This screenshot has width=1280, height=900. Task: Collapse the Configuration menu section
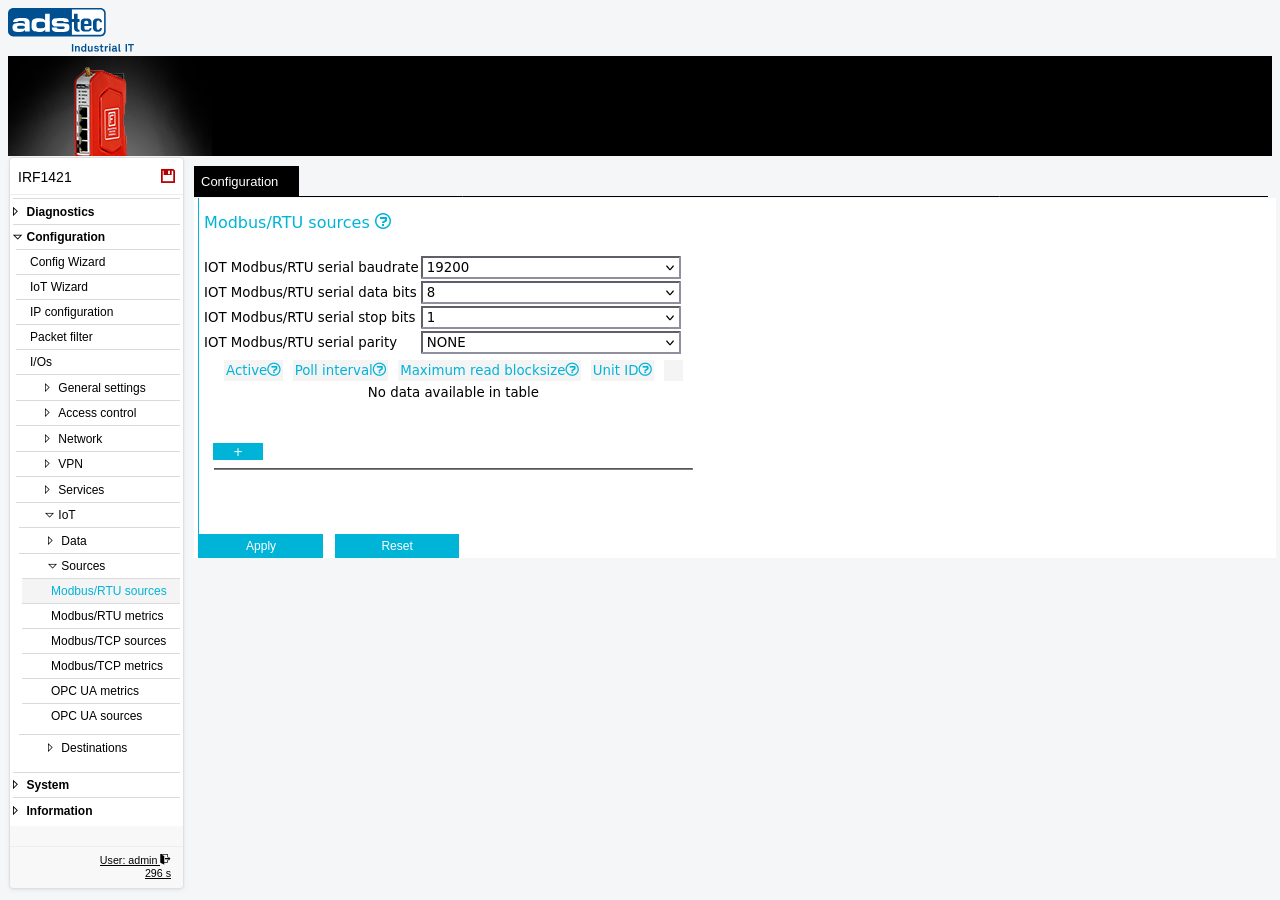[x=17, y=237]
